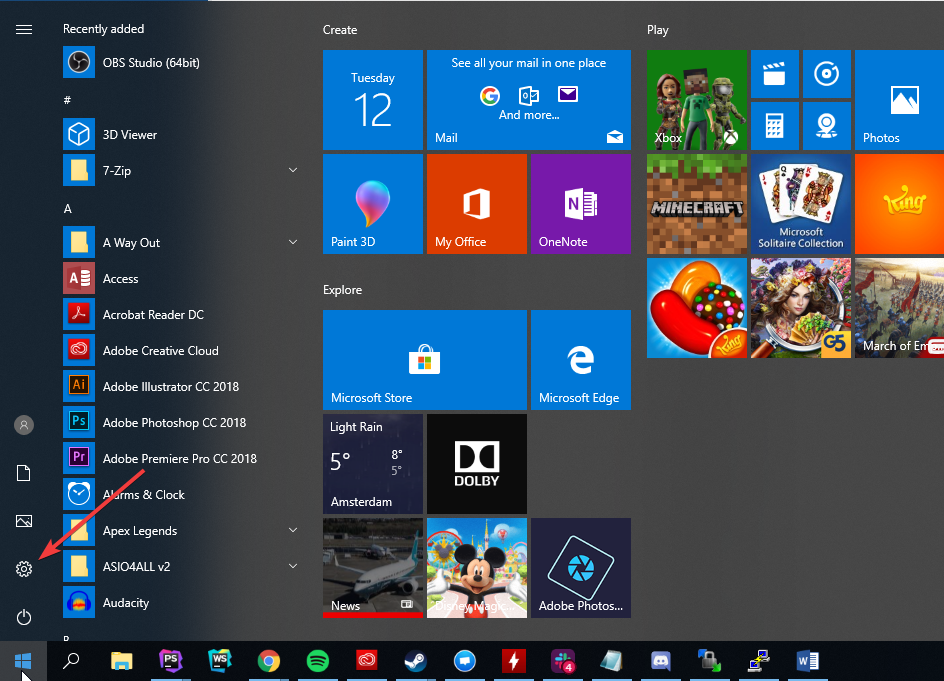Launch OBS Studio (64bit) from list
This screenshot has height=681, width=944.
click(x=150, y=63)
